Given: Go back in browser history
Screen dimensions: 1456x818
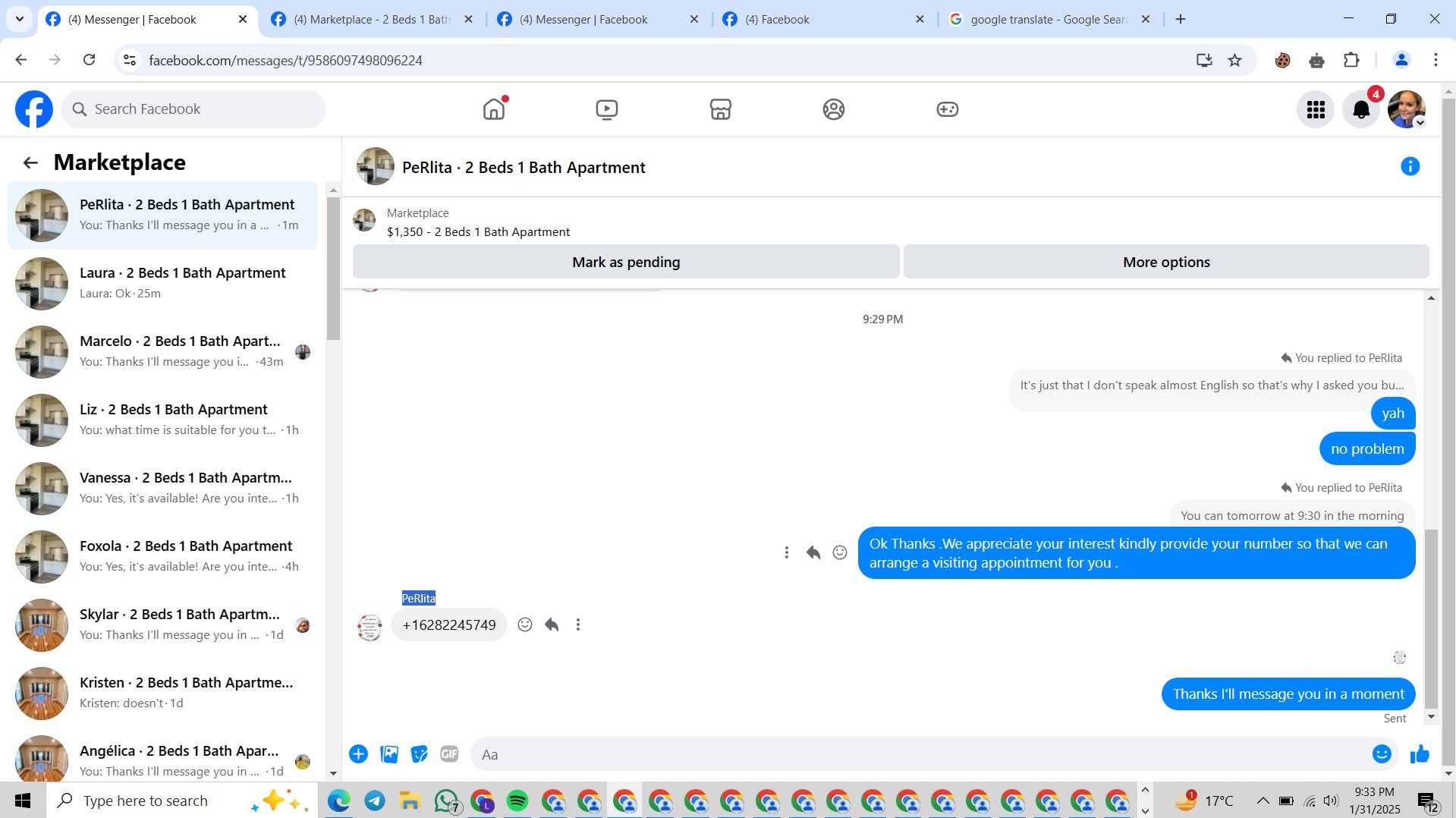Looking at the screenshot, I should (x=21, y=60).
